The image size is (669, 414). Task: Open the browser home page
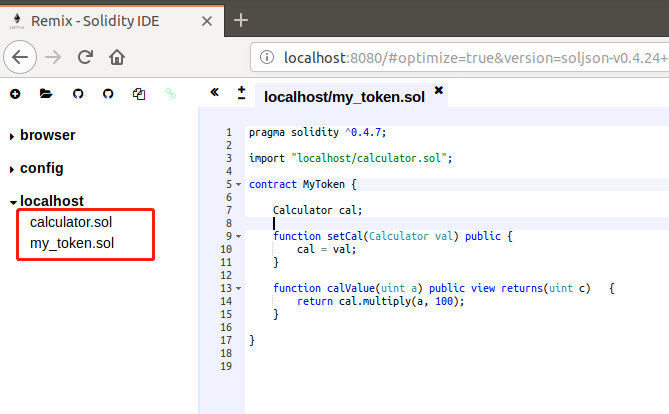coord(116,57)
